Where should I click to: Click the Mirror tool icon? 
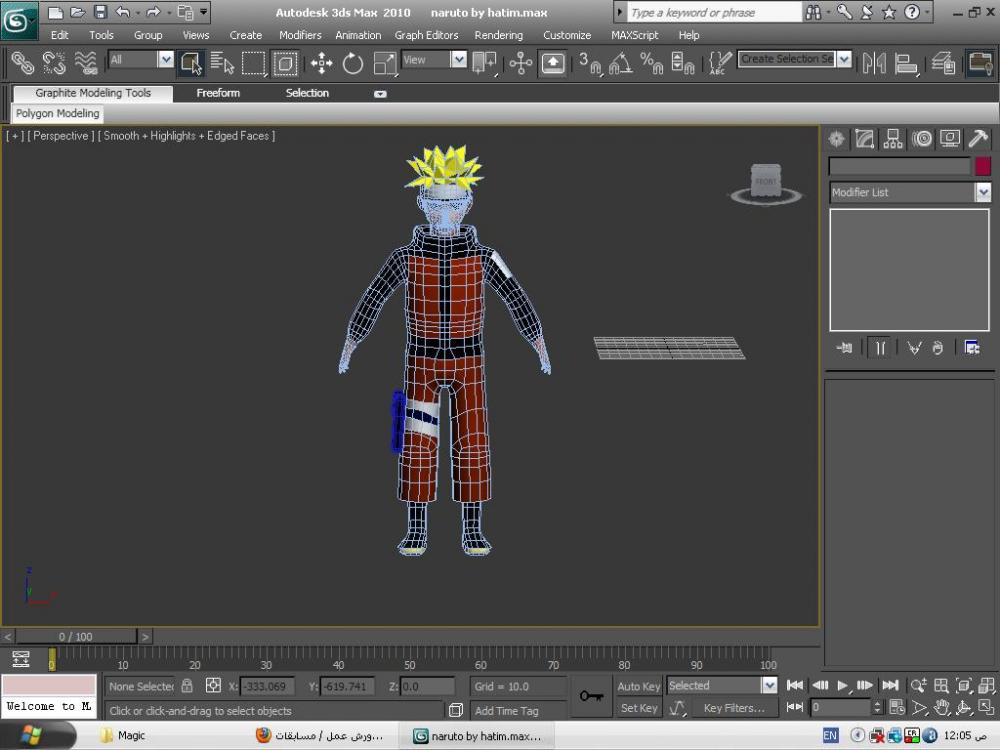pos(874,62)
